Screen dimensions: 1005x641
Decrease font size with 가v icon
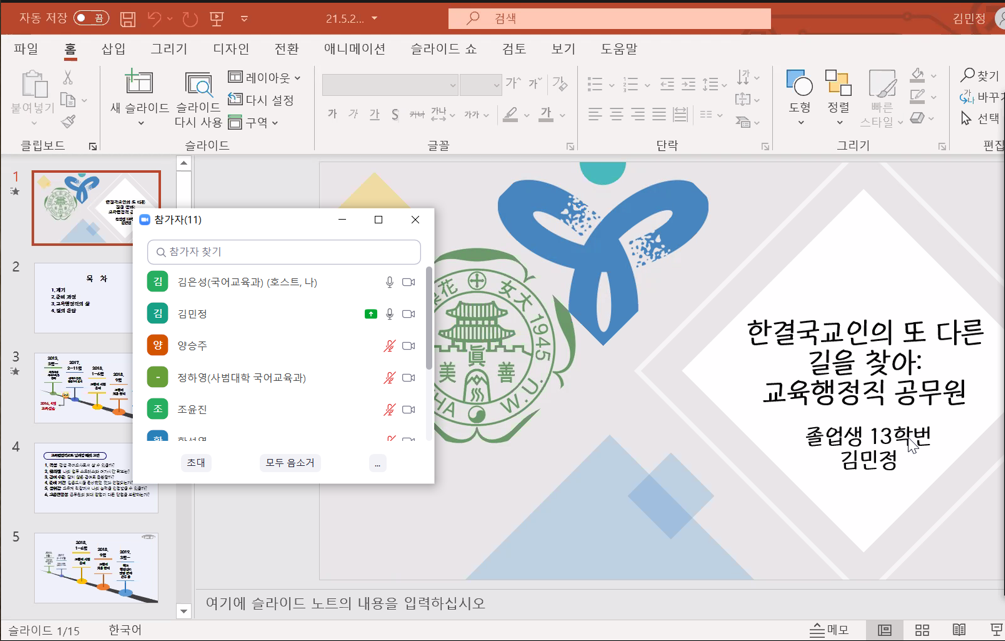(x=535, y=83)
